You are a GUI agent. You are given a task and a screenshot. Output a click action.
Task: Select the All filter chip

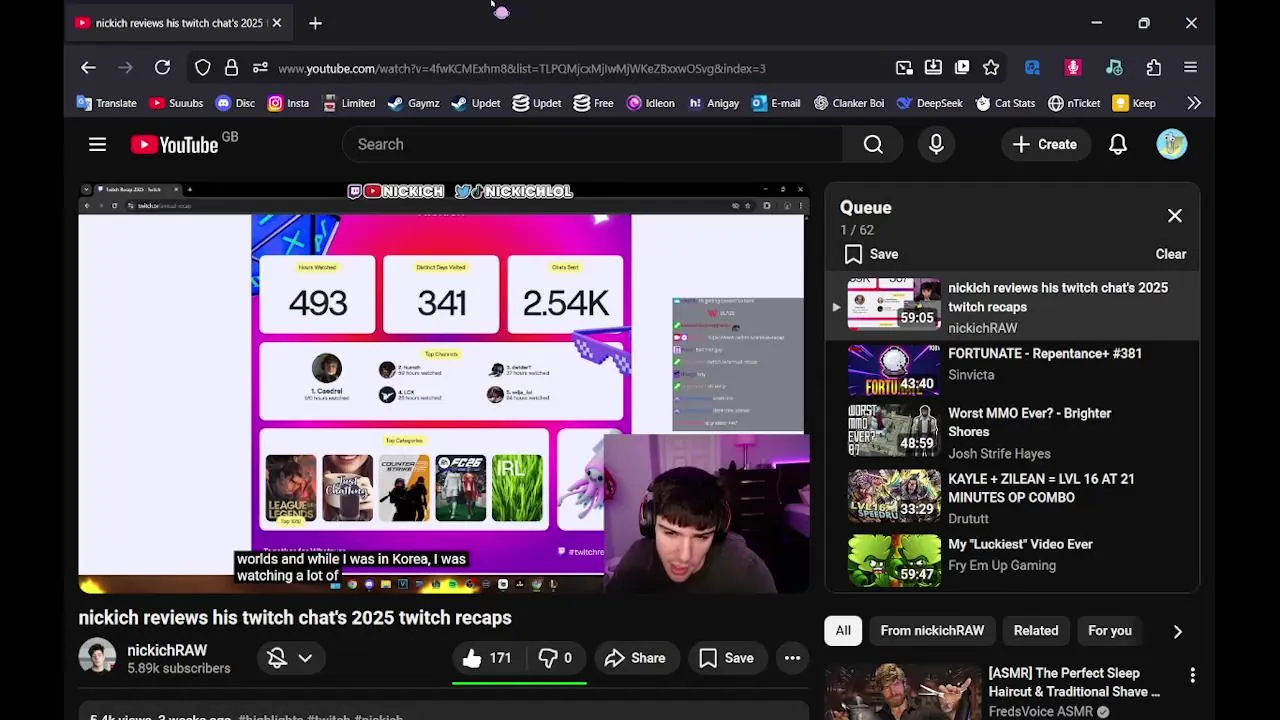(x=843, y=631)
